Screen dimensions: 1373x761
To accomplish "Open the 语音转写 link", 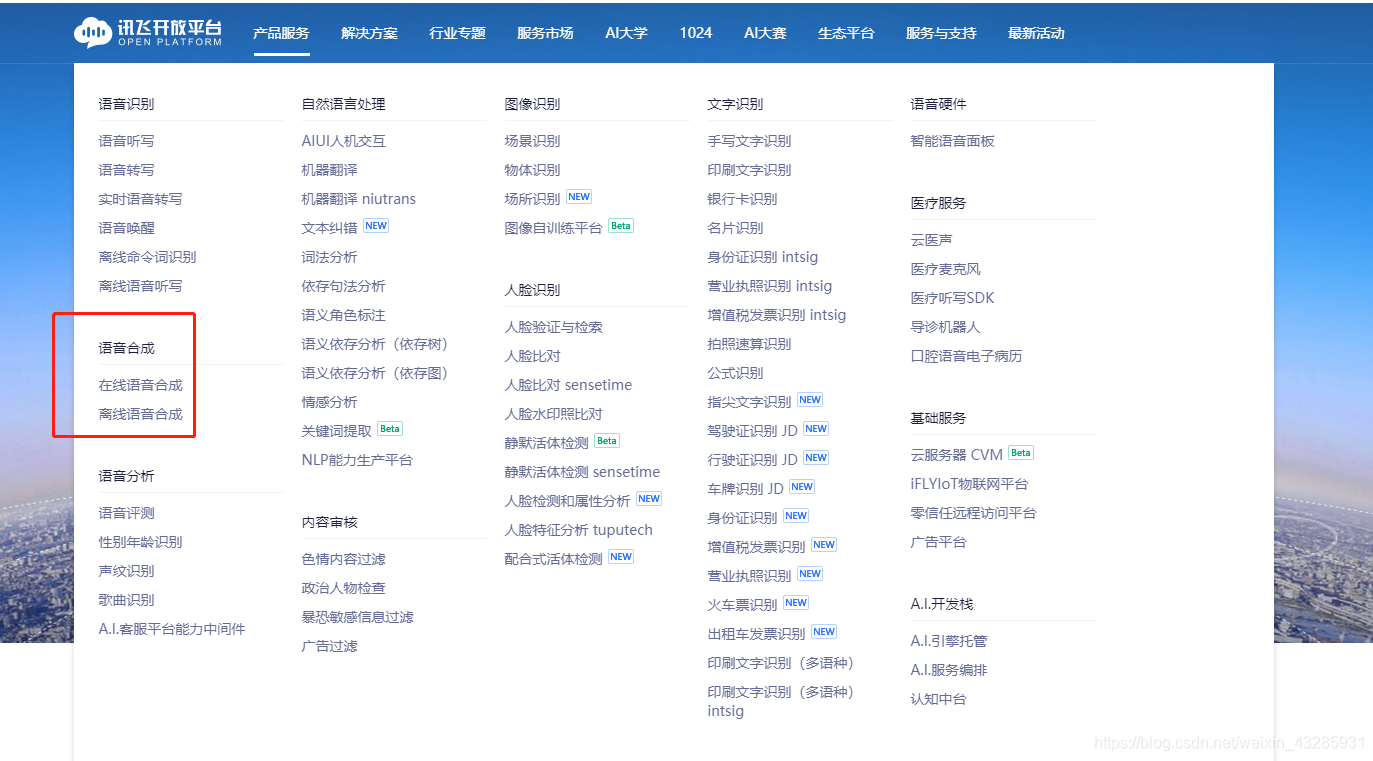I will [127, 170].
